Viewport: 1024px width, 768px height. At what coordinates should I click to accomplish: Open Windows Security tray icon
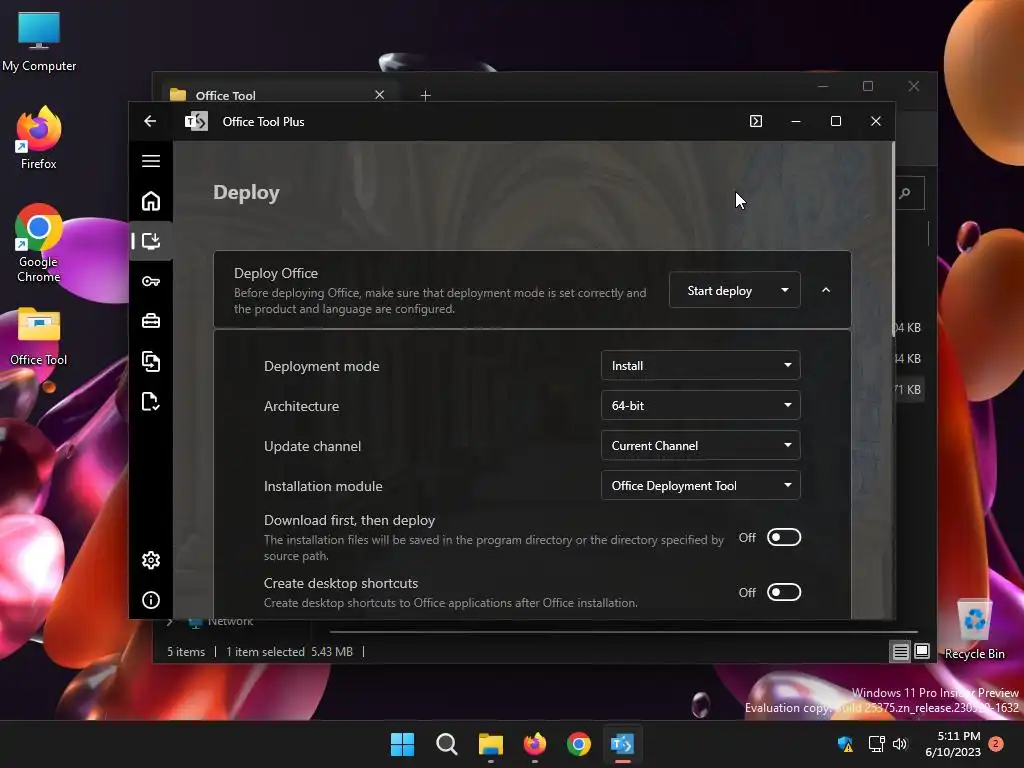pos(845,744)
